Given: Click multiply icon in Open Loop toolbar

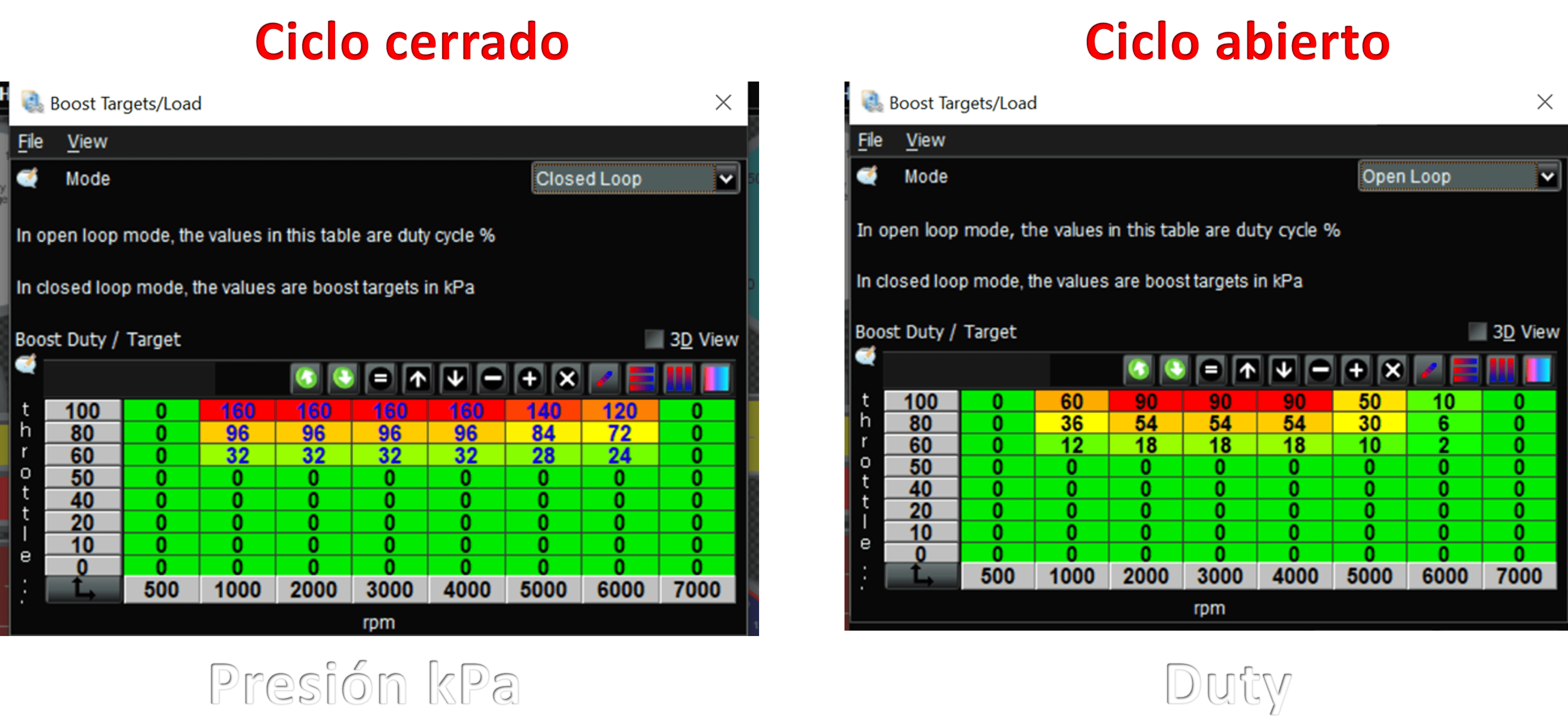Looking at the screenshot, I should coord(1393,369).
